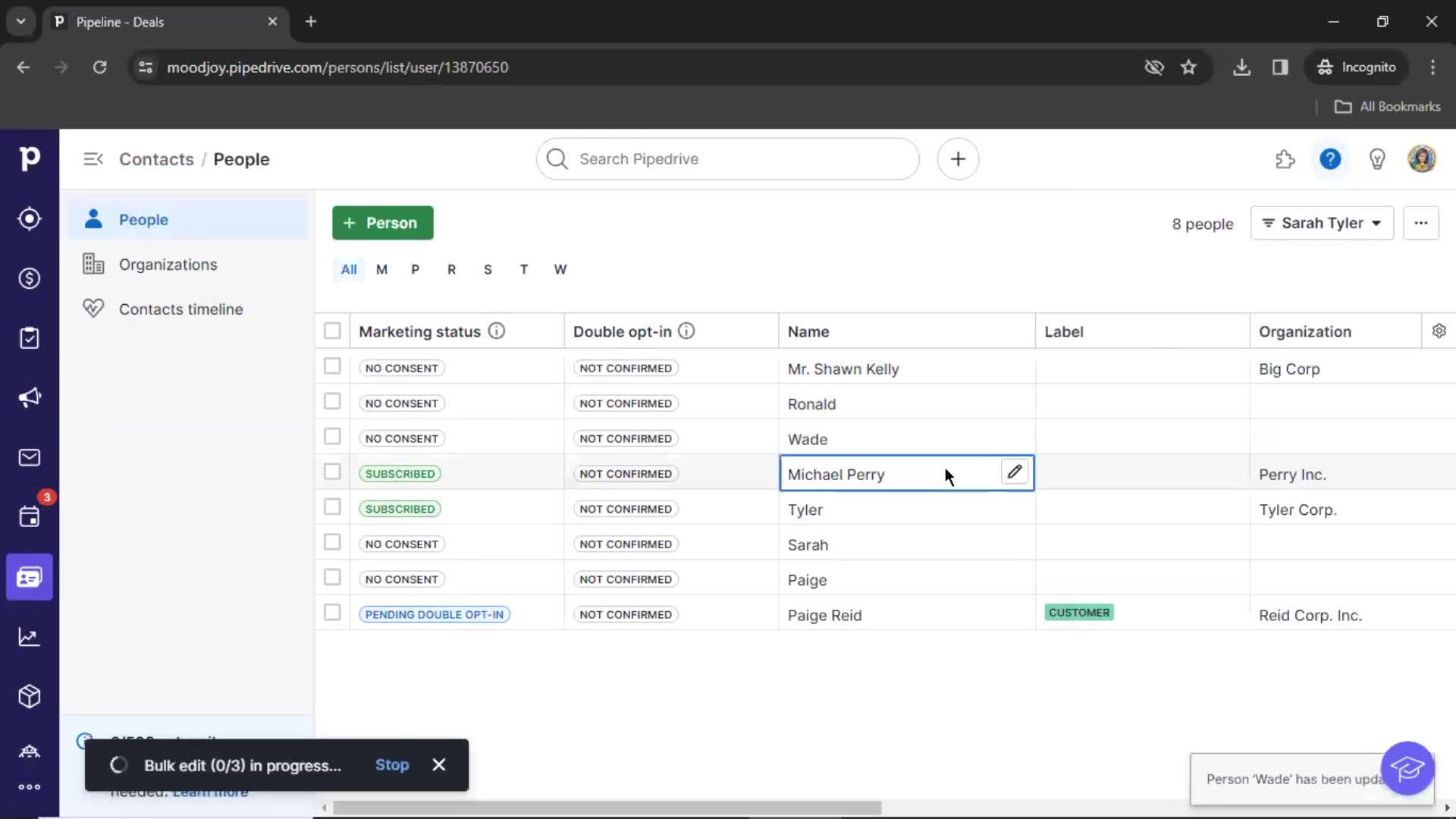
Task: Stop the bulk edit in progress
Action: point(392,765)
